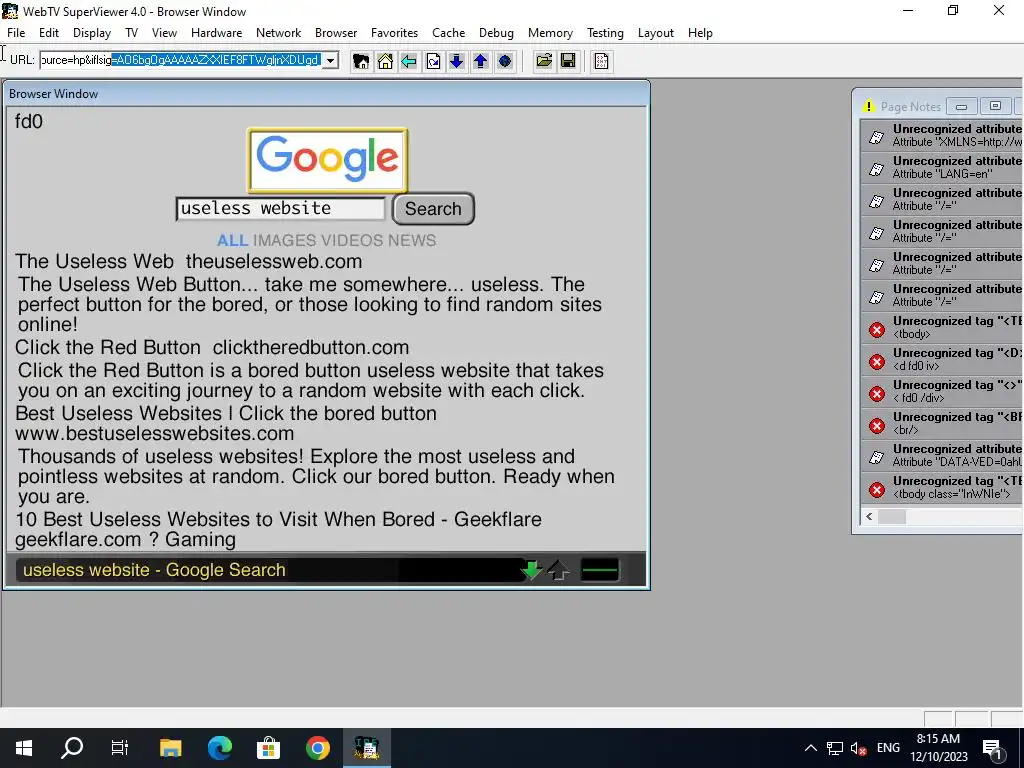Viewport: 1024px width, 768px height.
Task: Select note Unrecognized tag <br/>
Action: 942,423
